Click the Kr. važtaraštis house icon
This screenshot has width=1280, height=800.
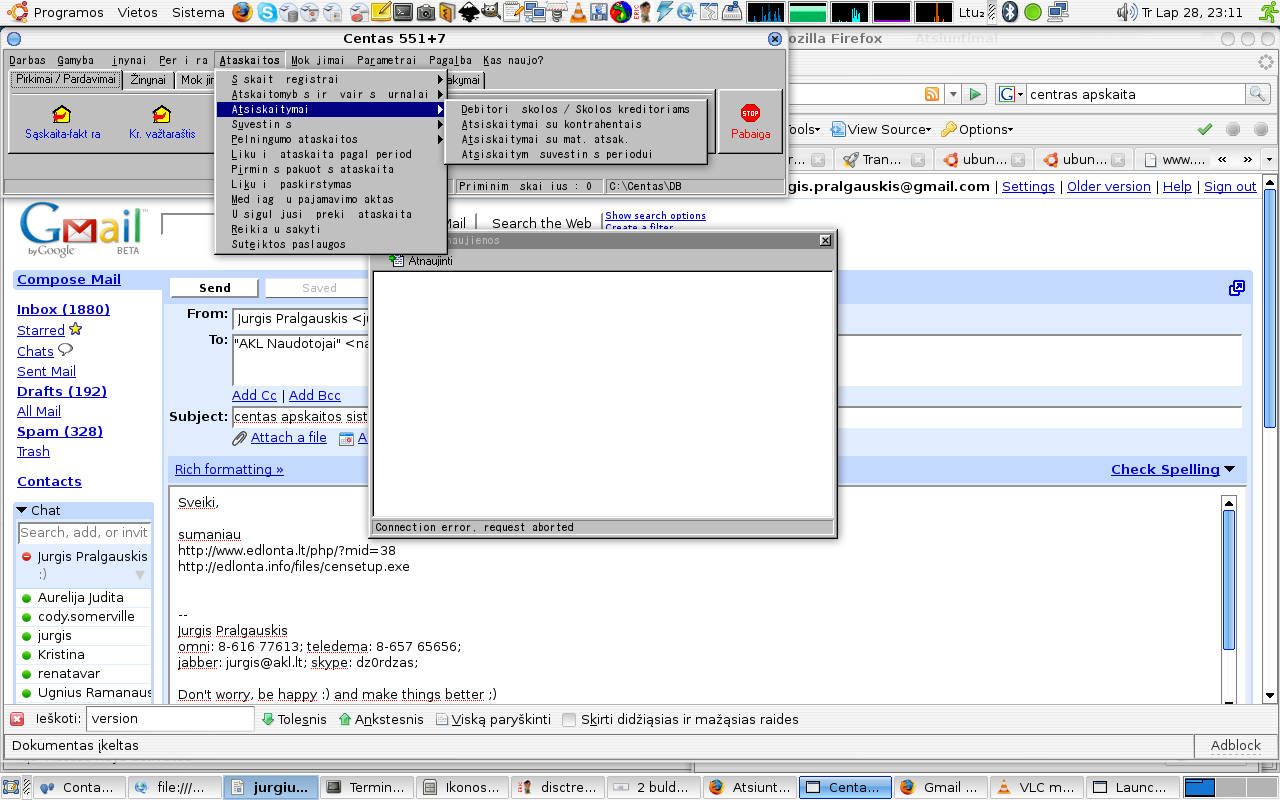pos(161,114)
